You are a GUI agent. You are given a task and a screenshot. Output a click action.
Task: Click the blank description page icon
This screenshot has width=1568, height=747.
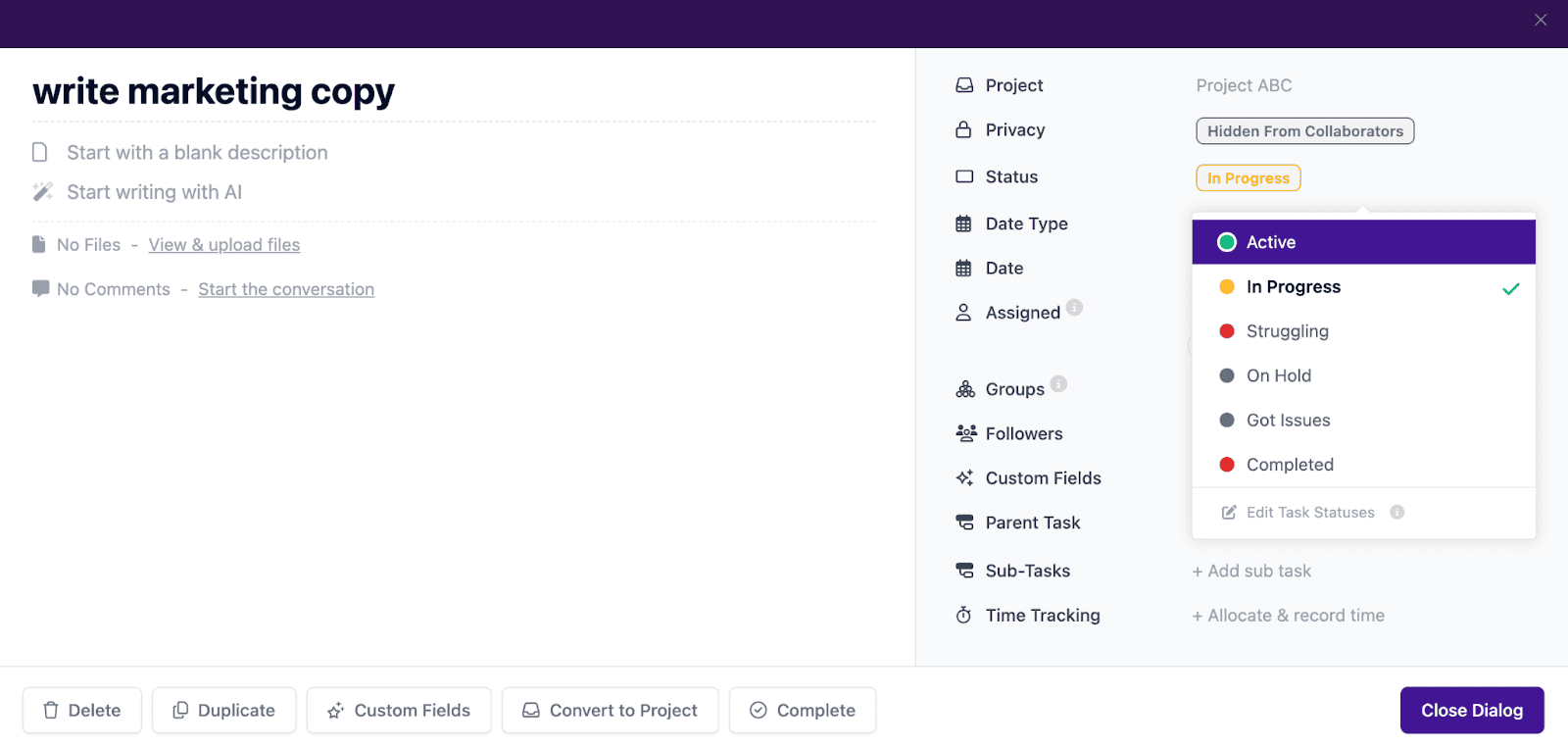(x=40, y=153)
